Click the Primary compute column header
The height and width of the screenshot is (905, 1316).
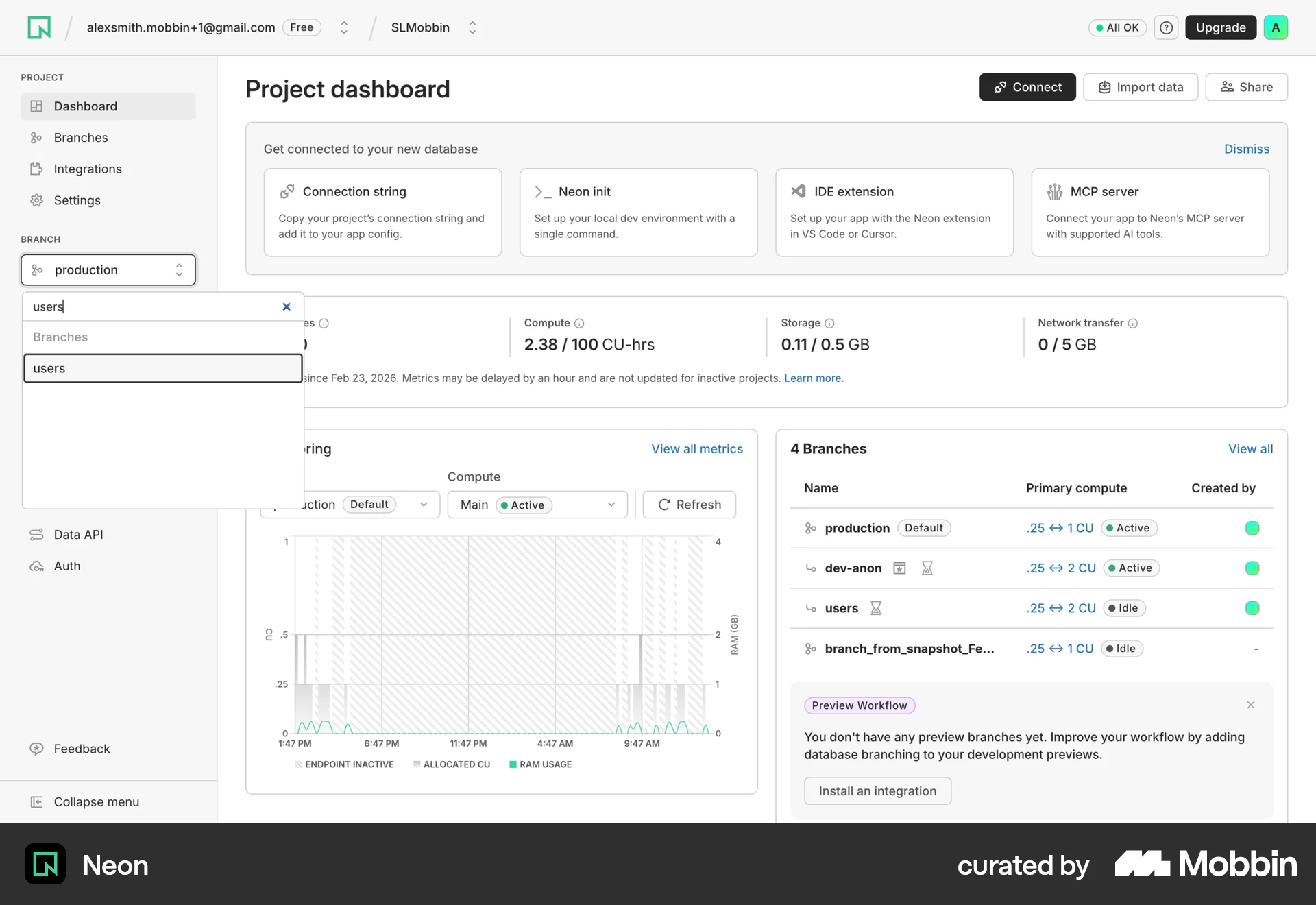tap(1076, 488)
